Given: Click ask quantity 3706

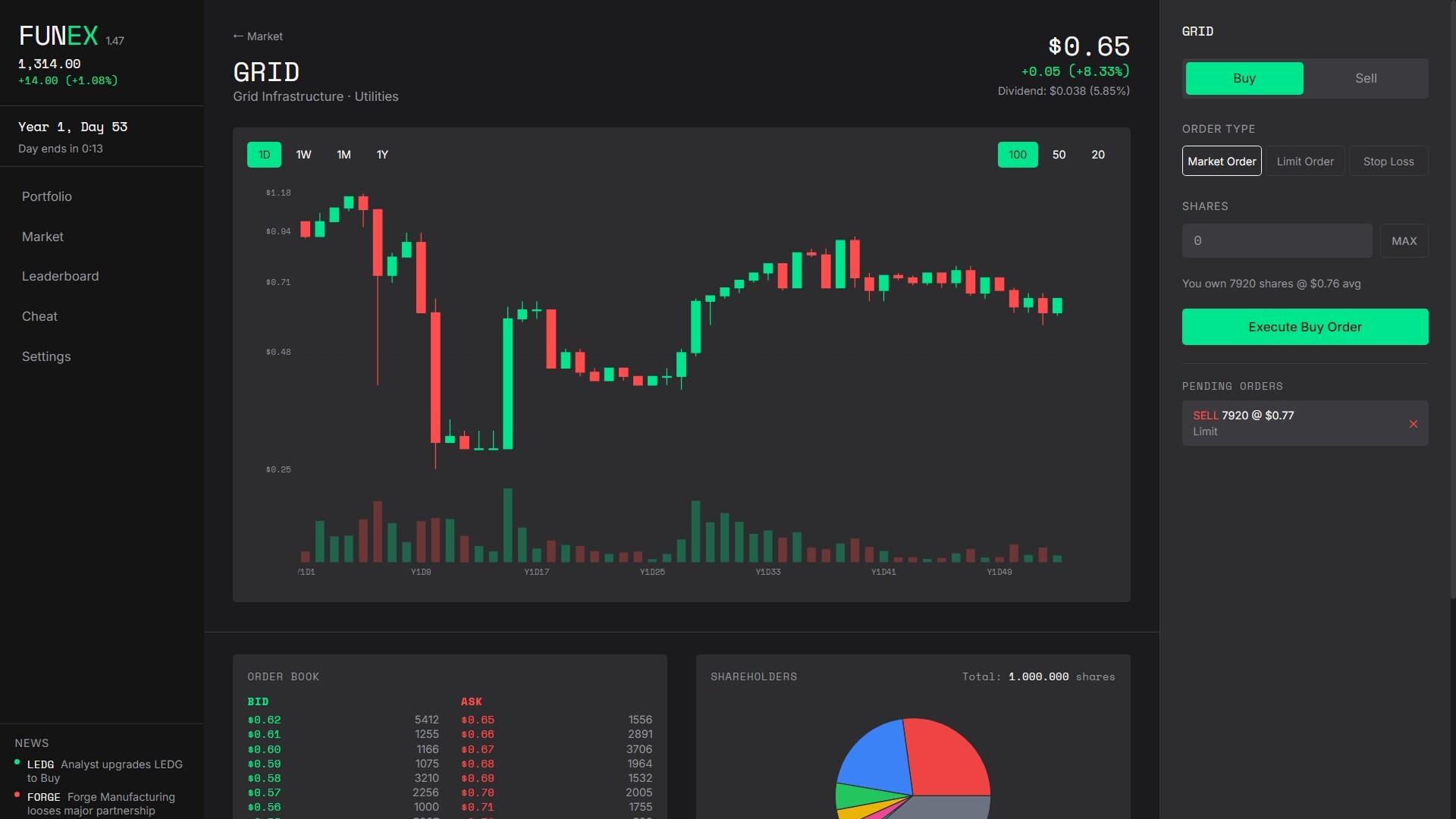Looking at the screenshot, I should pyautogui.click(x=639, y=749).
